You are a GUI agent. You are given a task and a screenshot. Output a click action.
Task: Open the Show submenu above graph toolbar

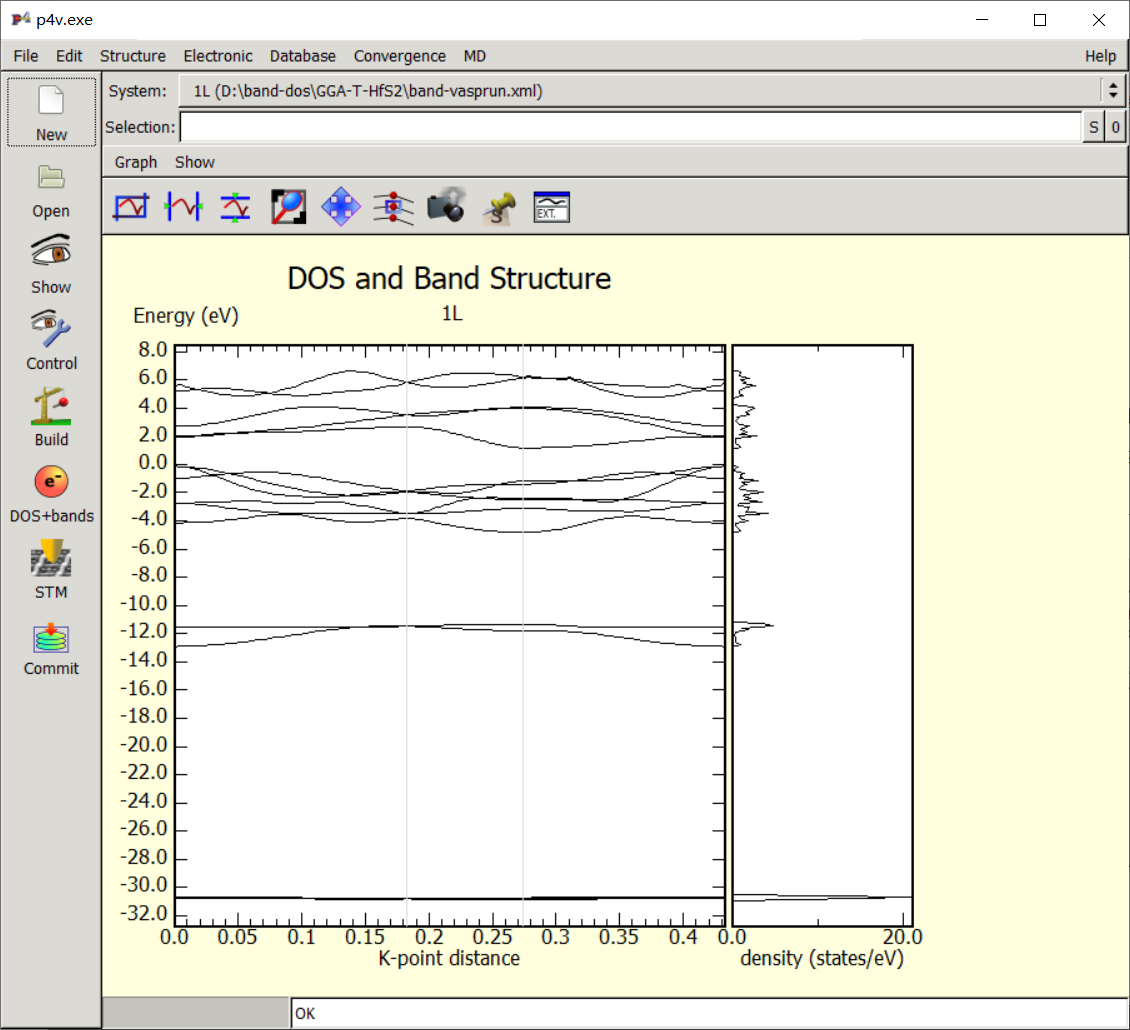[195, 162]
